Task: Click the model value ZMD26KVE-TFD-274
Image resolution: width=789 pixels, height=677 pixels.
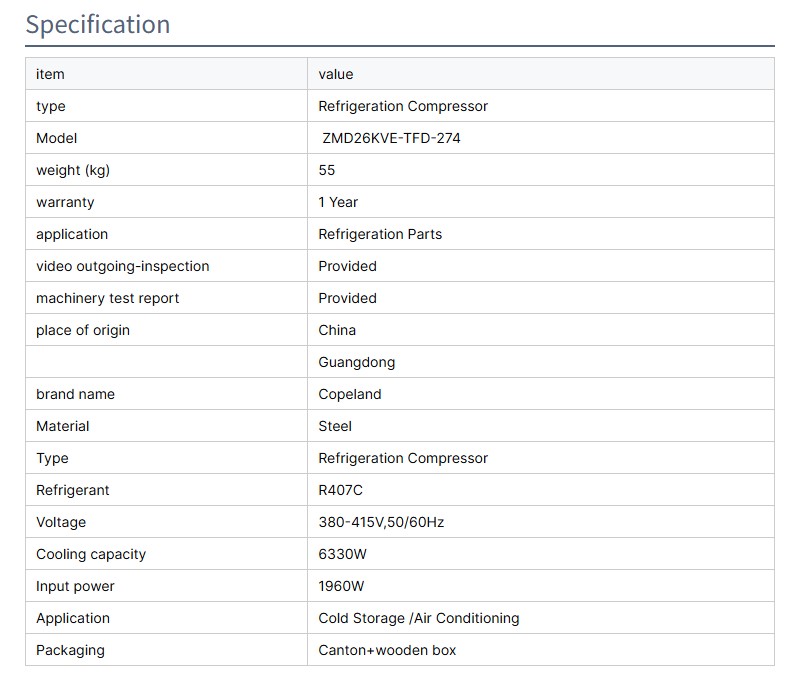Action: coord(391,138)
